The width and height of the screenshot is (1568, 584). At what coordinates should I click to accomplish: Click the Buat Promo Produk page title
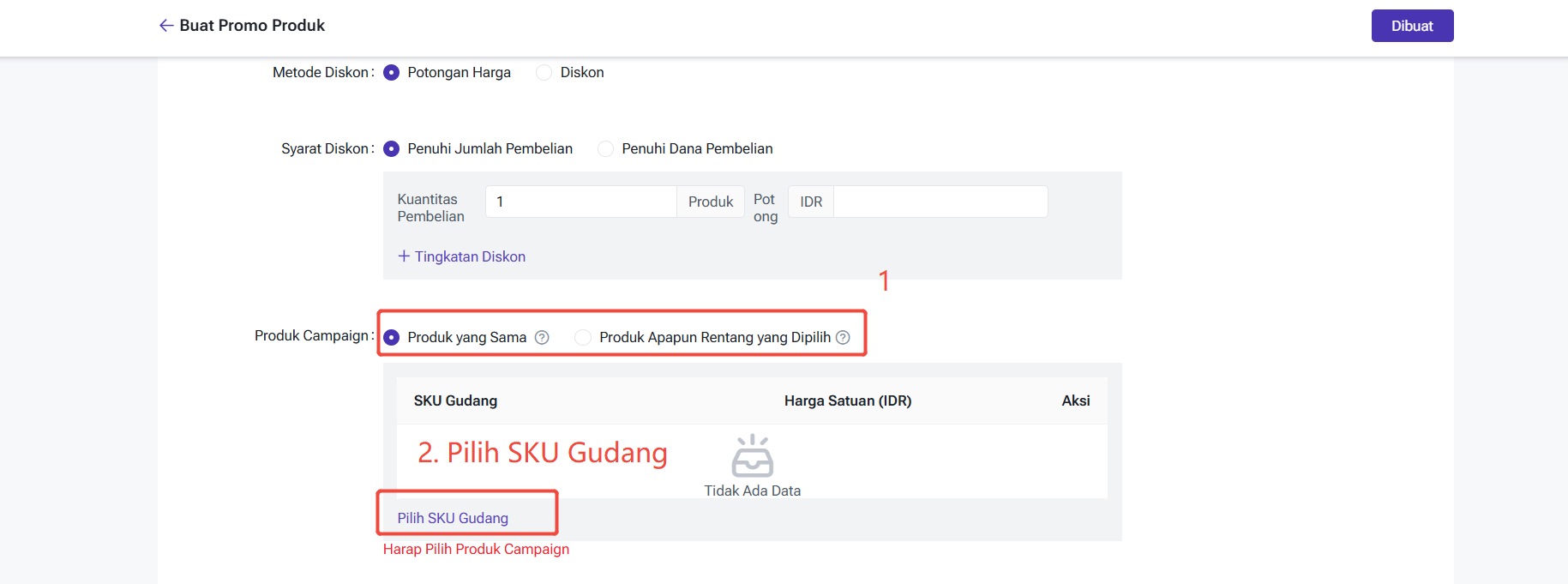252,26
